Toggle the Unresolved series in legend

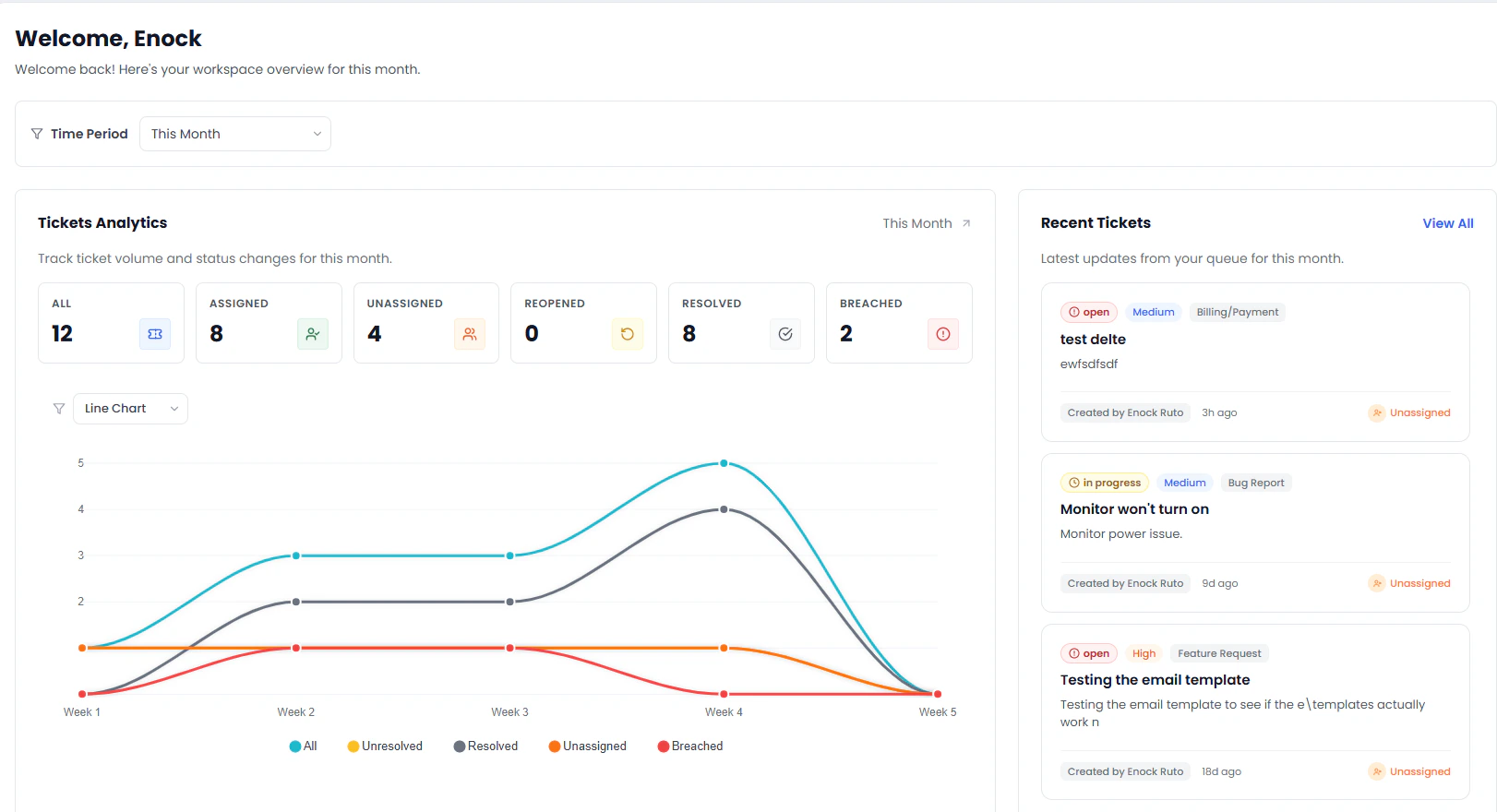tap(385, 746)
